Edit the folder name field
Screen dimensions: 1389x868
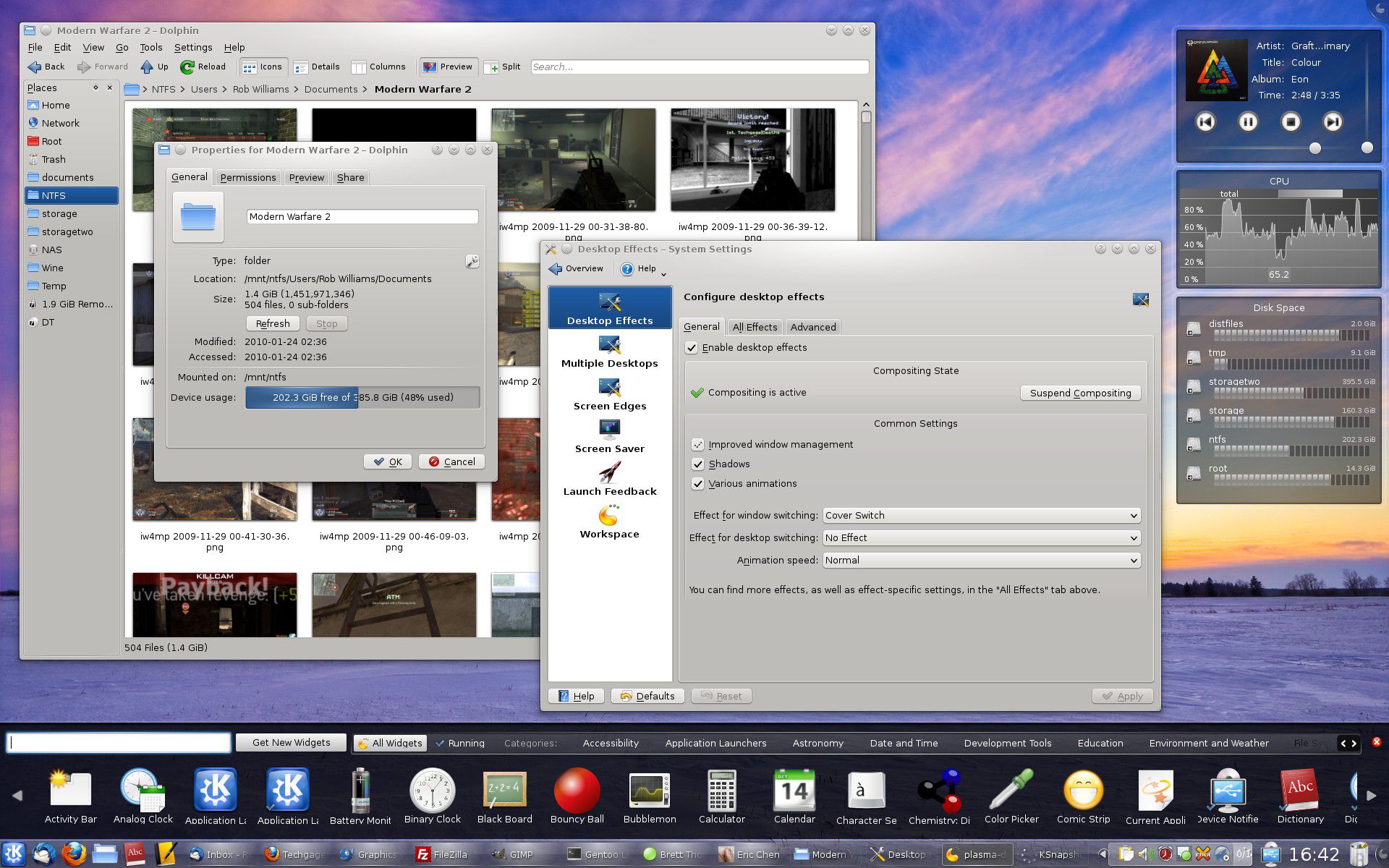[x=362, y=216]
